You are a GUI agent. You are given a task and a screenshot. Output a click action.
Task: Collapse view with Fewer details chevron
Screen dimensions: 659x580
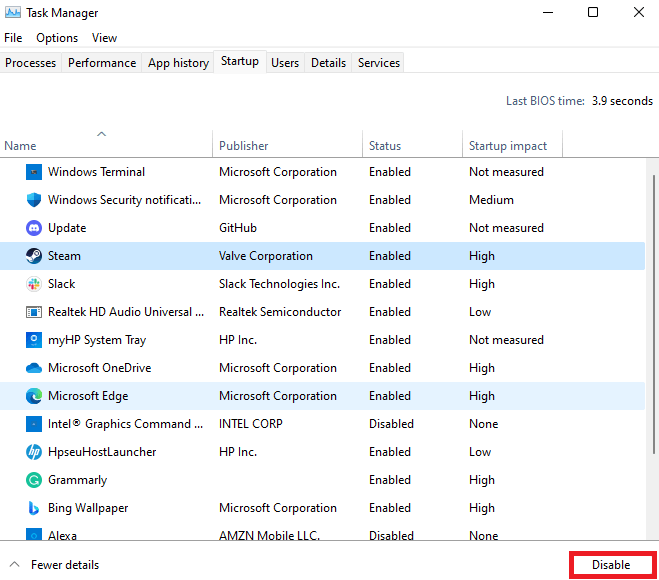click(14, 565)
